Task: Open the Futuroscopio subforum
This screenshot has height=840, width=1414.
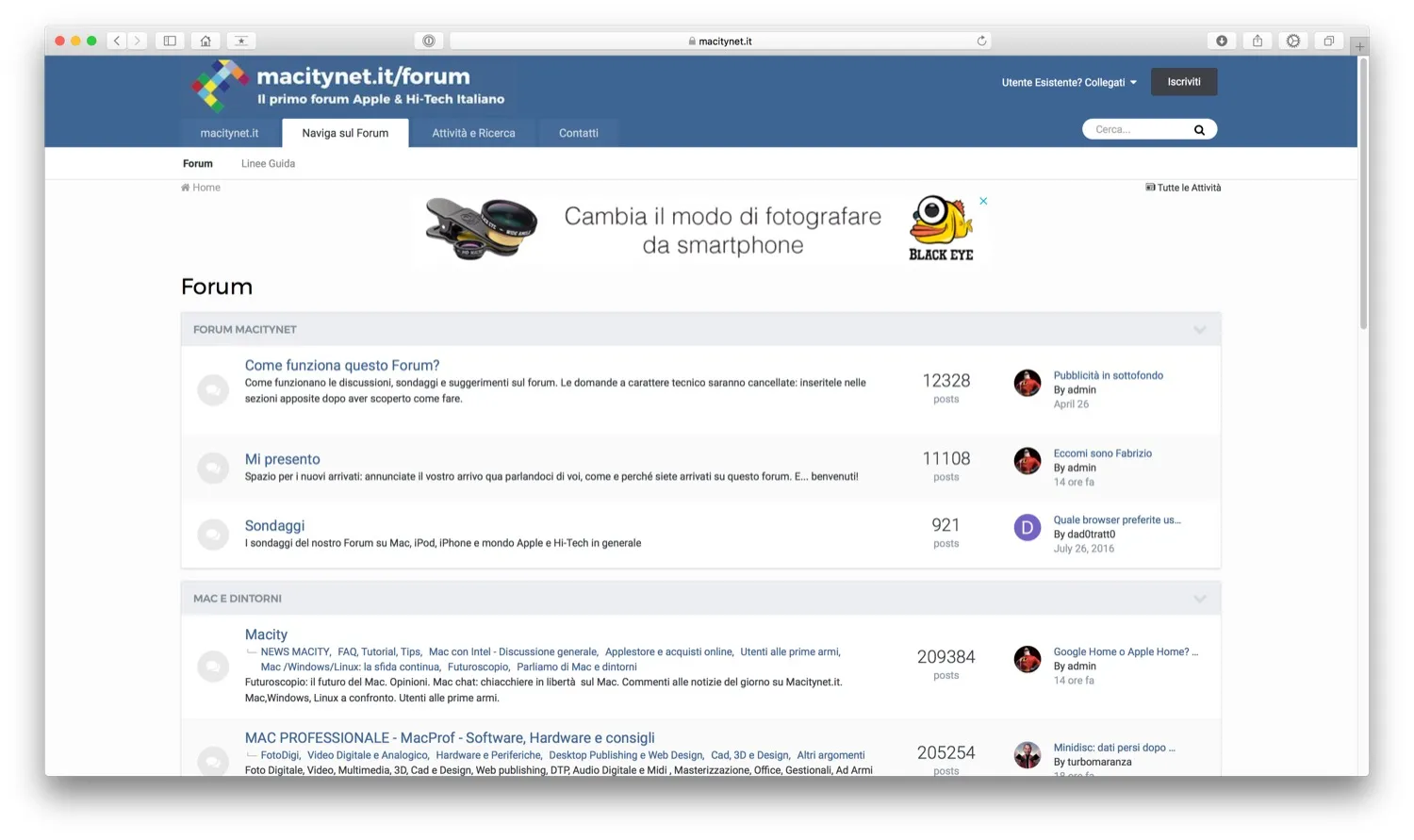Action: 478,667
